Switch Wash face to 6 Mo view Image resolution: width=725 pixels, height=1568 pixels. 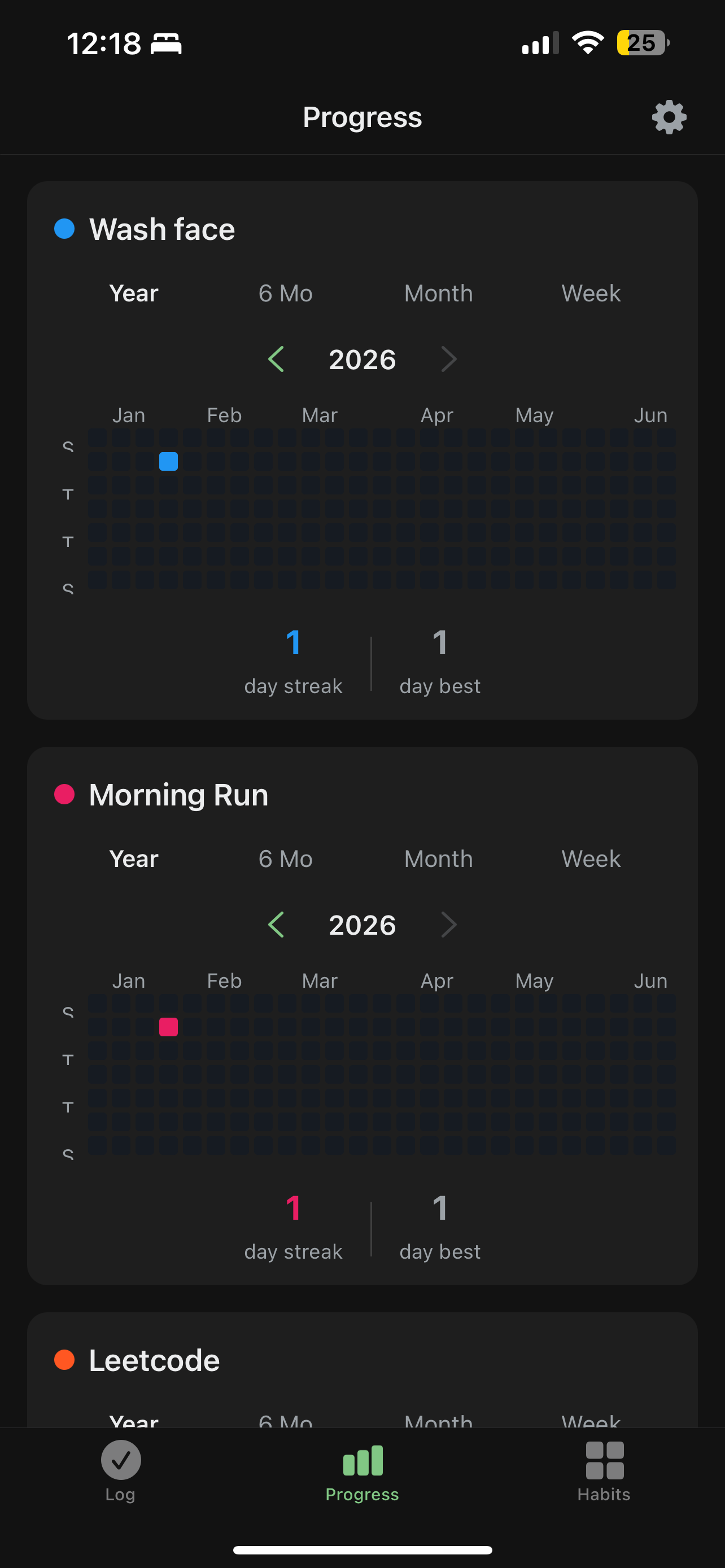[x=286, y=294]
